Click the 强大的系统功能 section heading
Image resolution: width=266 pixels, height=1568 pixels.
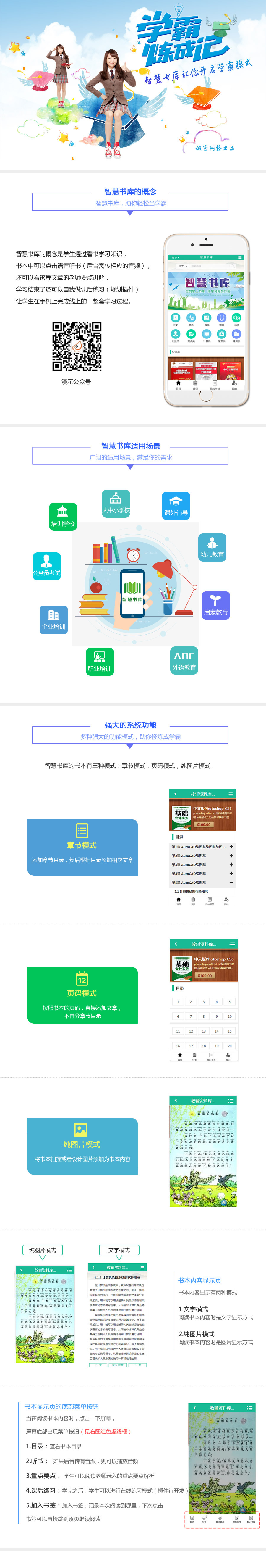(130, 725)
